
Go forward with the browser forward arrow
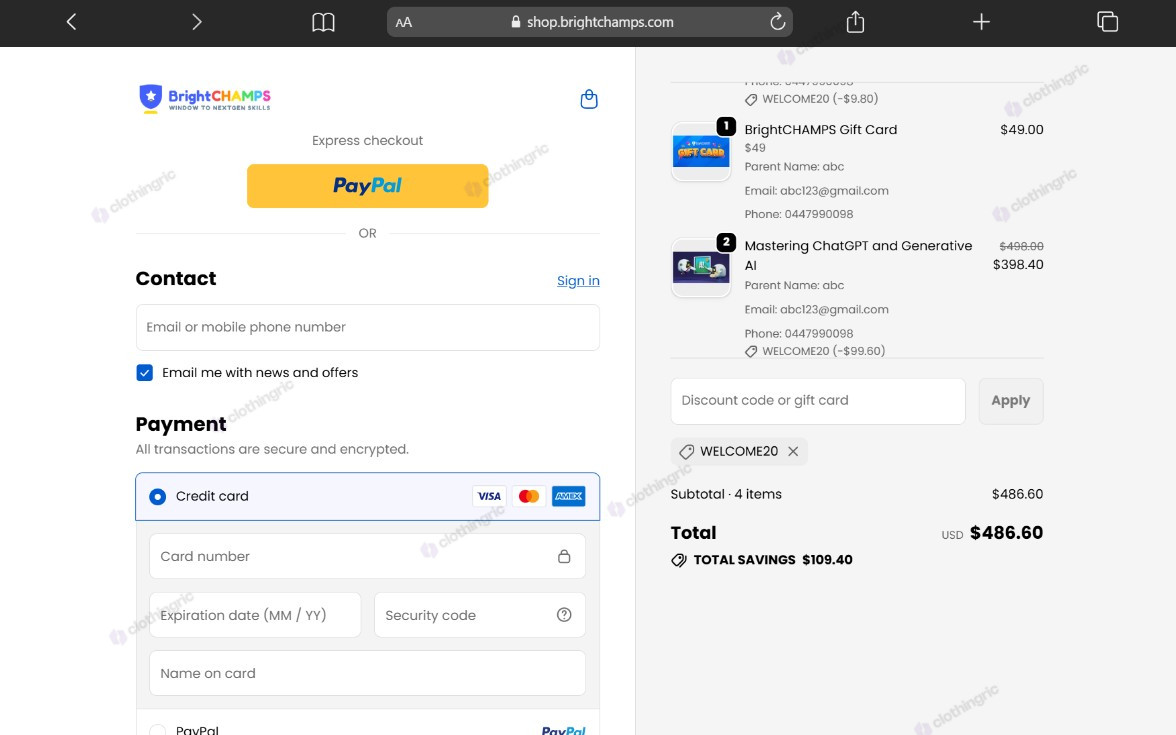point(196,22)
